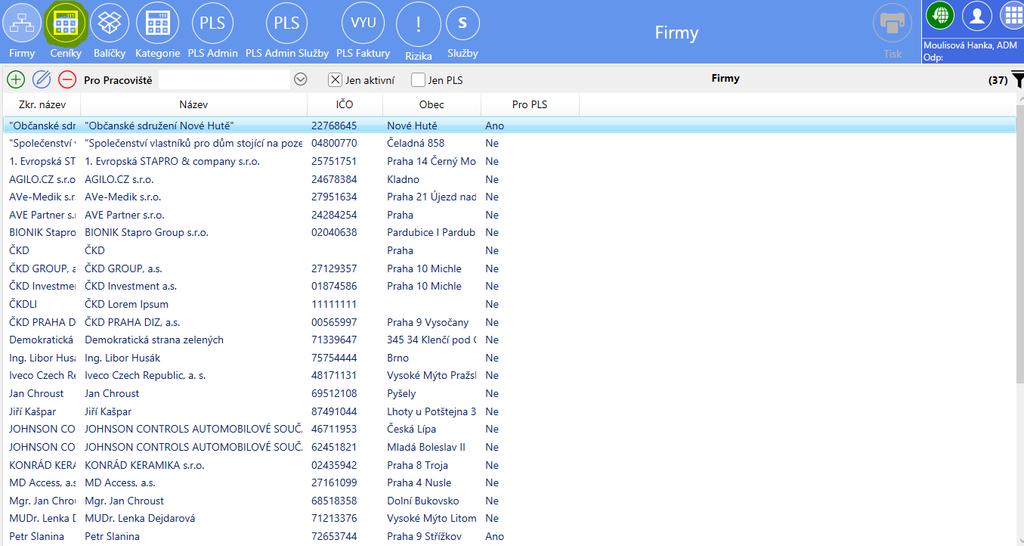Delete company with red minus icon
Viewport: 1024px width, 546px height.
pos(67,80)
